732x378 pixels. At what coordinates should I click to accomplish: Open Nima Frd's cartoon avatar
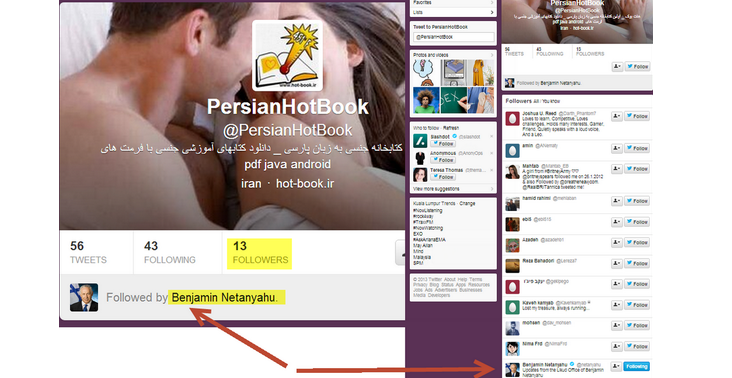tap(512, 348)
